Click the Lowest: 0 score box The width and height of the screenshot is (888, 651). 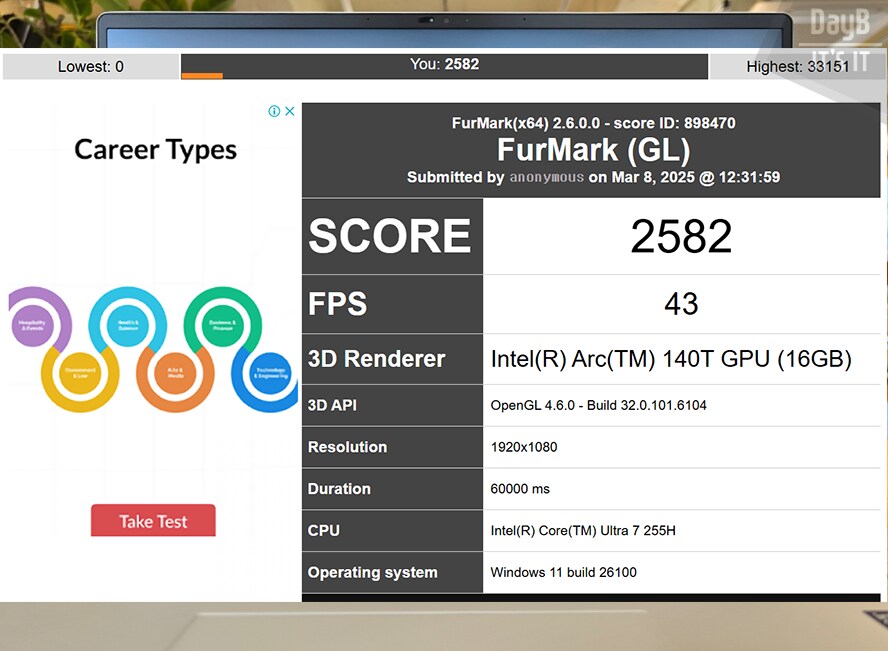point(91,67)
